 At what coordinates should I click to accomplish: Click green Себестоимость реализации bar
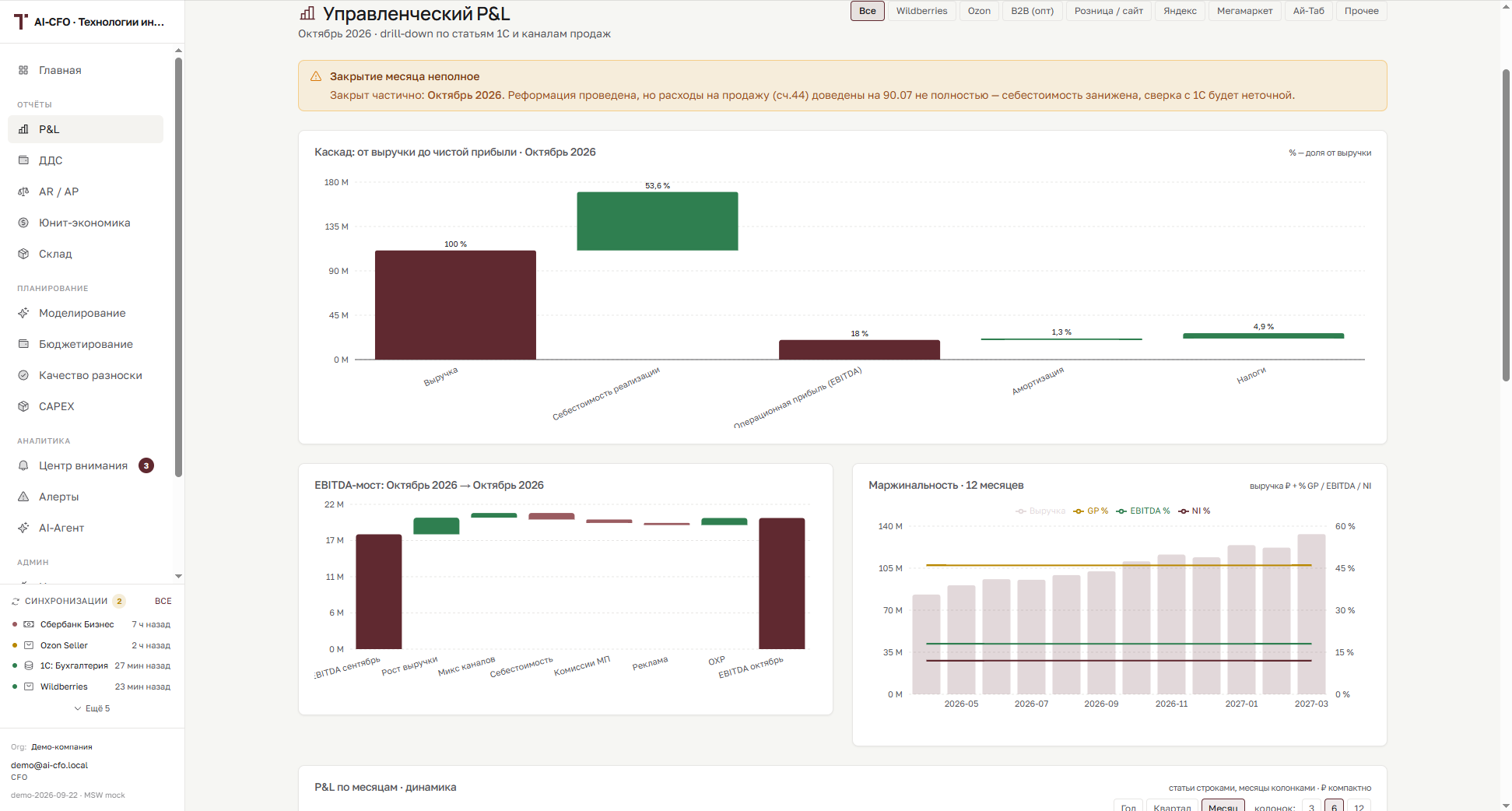point(657,221)
